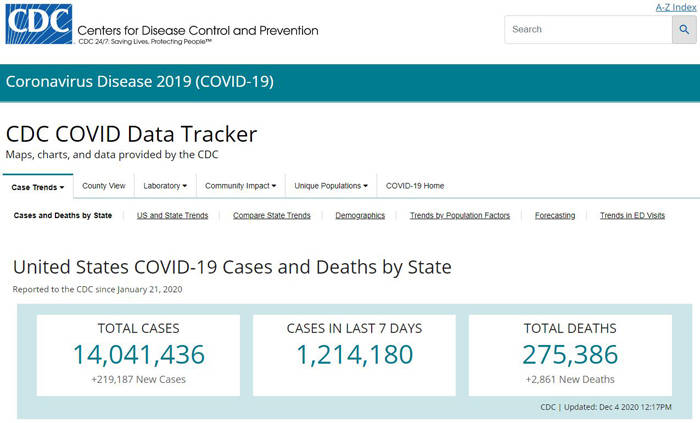Viewport: 700px width, 423px height.
Task: Open Trends in ED Visits link
Action: 632,215
